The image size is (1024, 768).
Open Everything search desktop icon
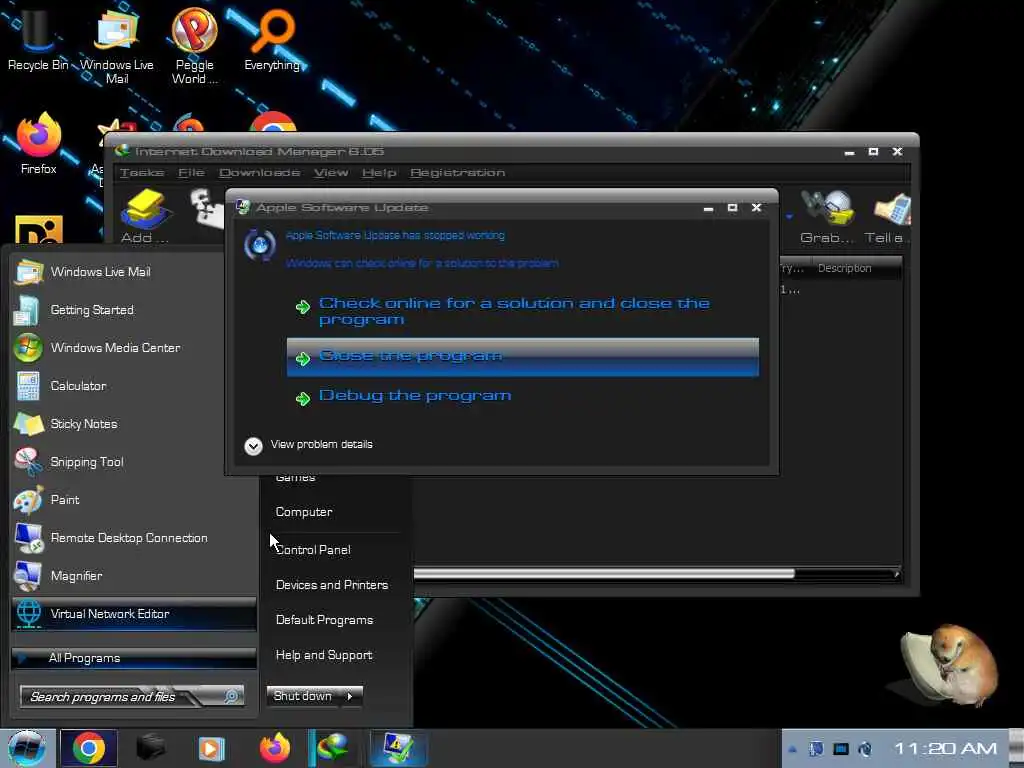pos(272,39)
